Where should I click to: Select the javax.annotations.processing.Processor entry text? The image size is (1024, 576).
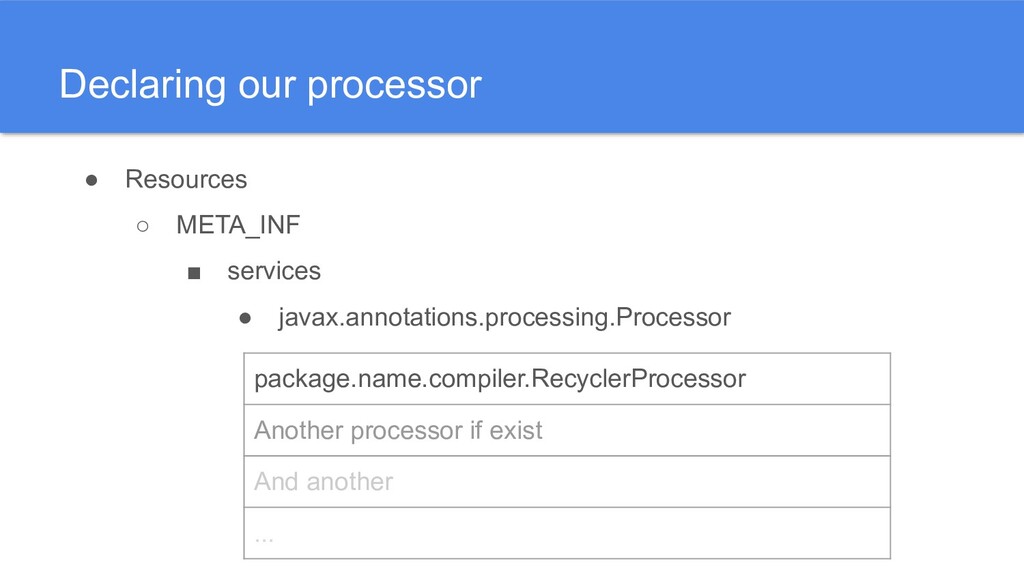[504, 318]
